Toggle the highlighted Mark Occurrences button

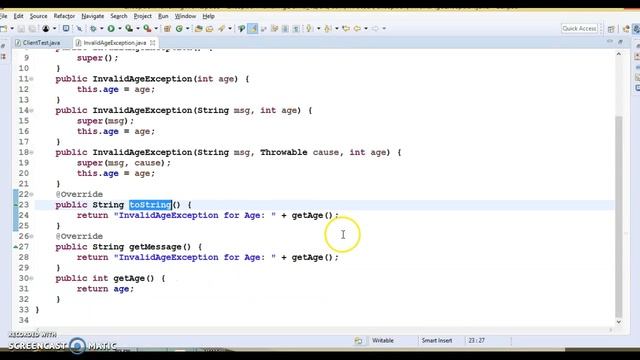click(252, 29)
